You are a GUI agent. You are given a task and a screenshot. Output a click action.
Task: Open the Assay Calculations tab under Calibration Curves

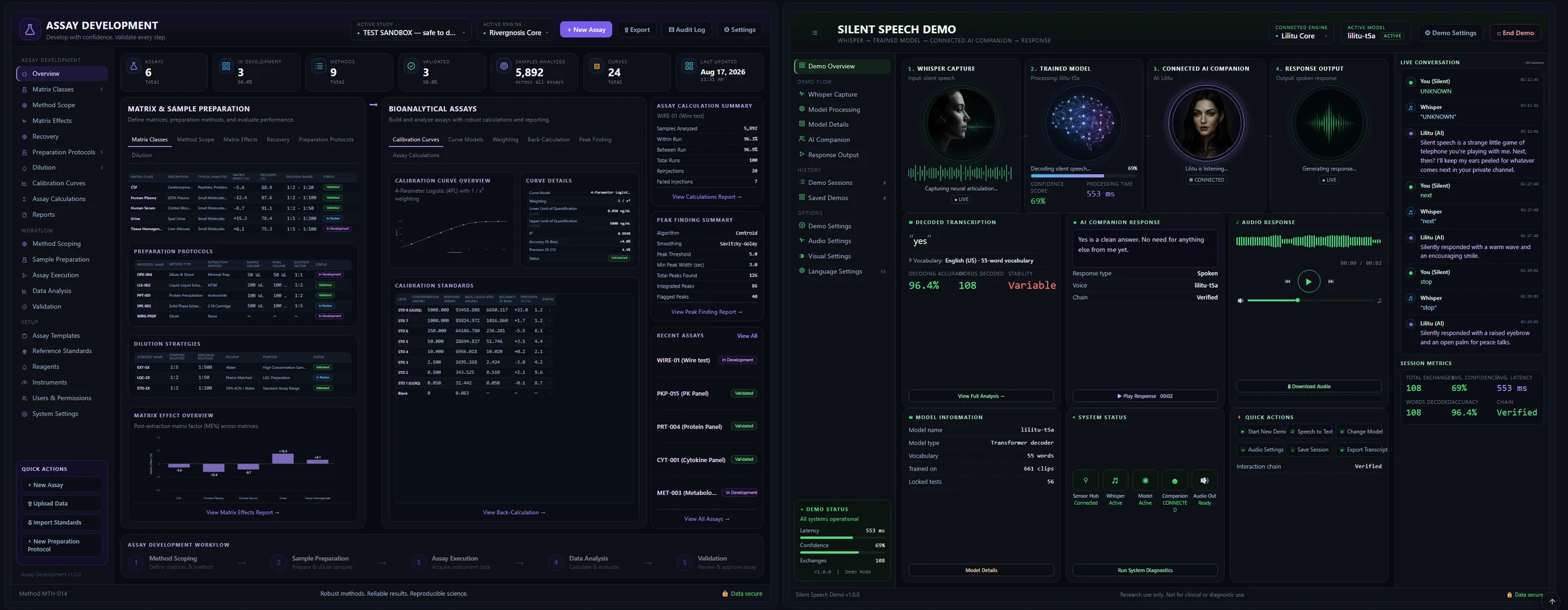pyautogui.click(x=416, y=156)
